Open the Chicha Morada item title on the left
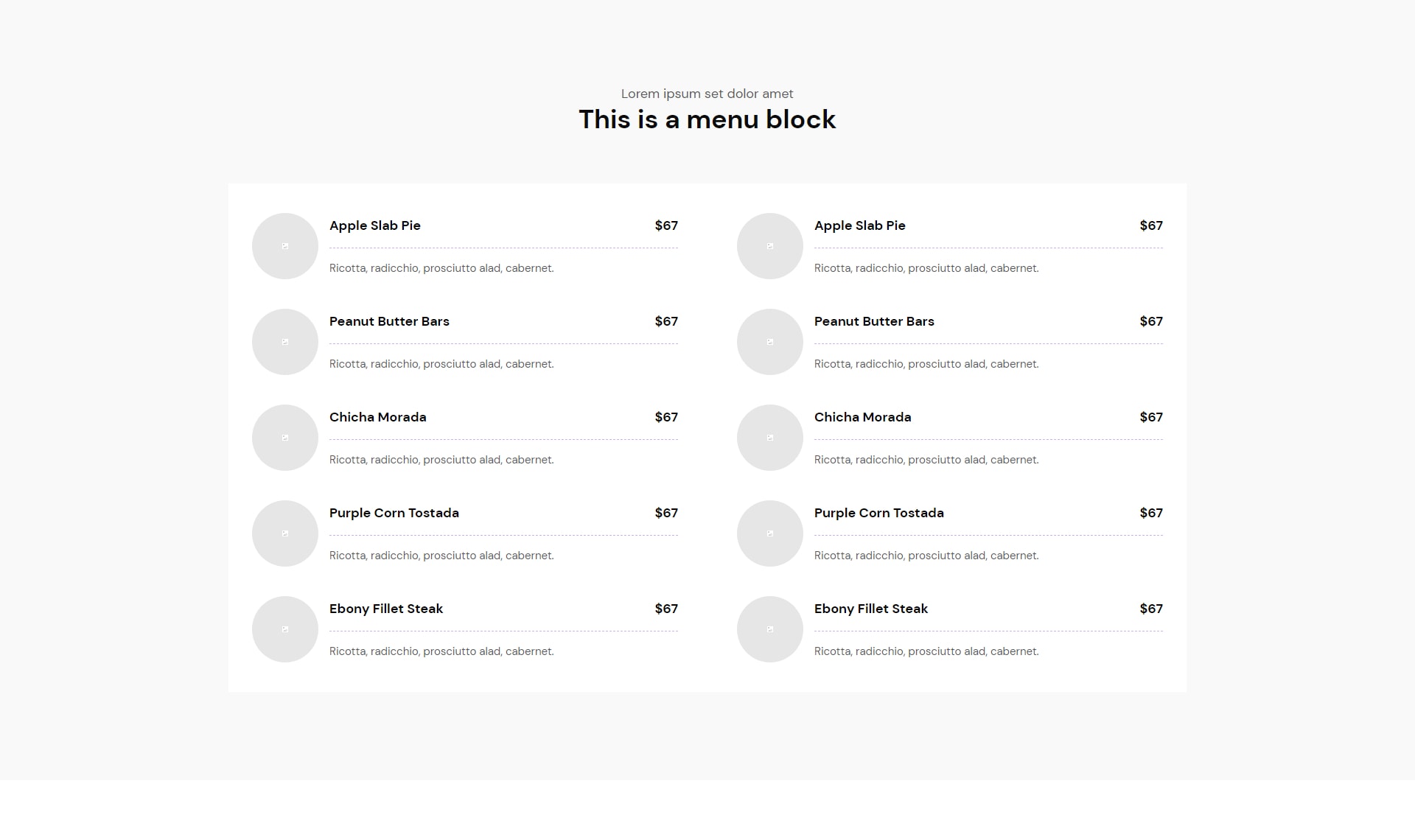Viewport: 1415px width, 840px height. (378, 417)
